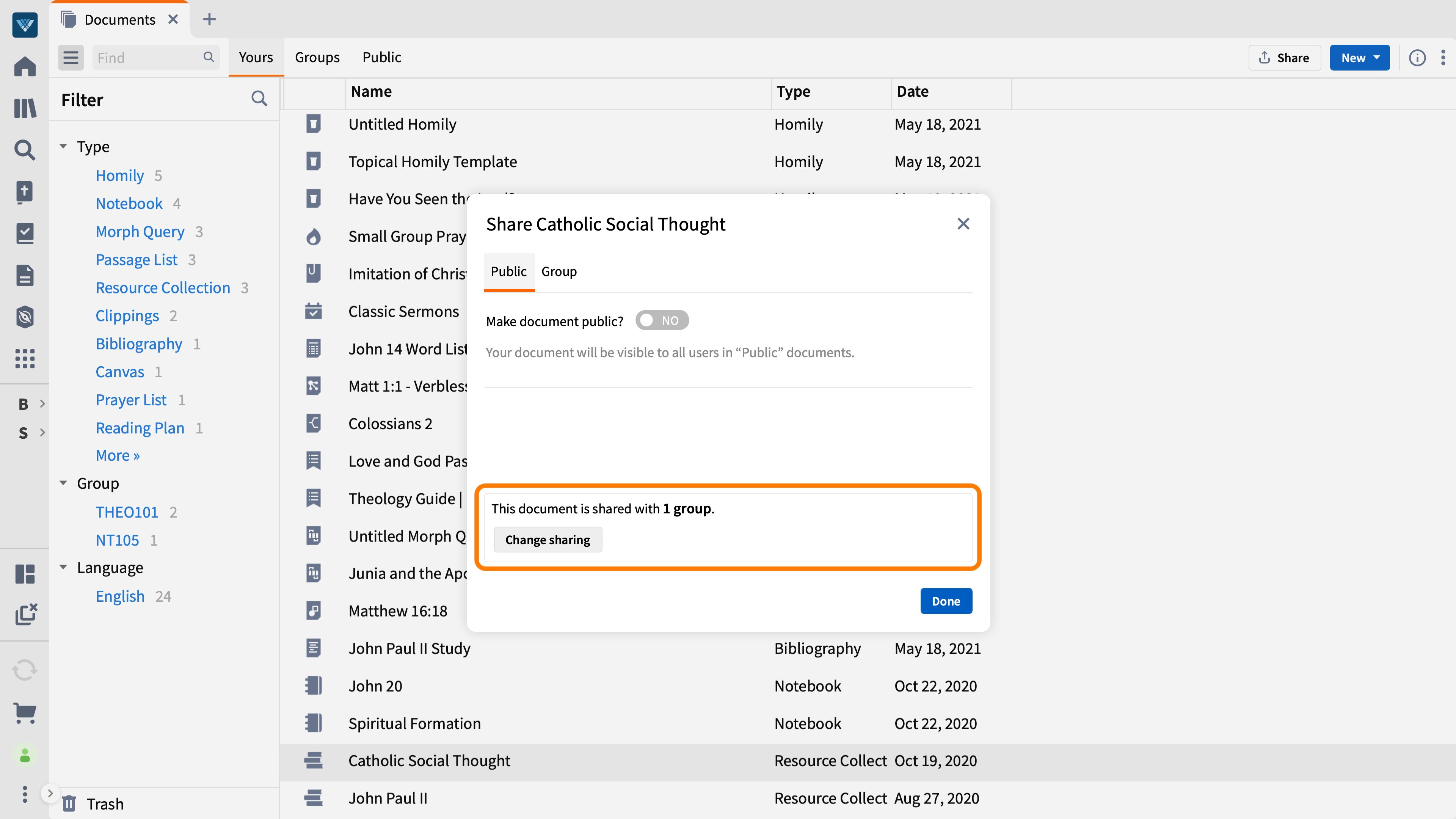The image size is (1456, 819).
Task: Click the Done button in the dialog
Action: pos(946,601)
